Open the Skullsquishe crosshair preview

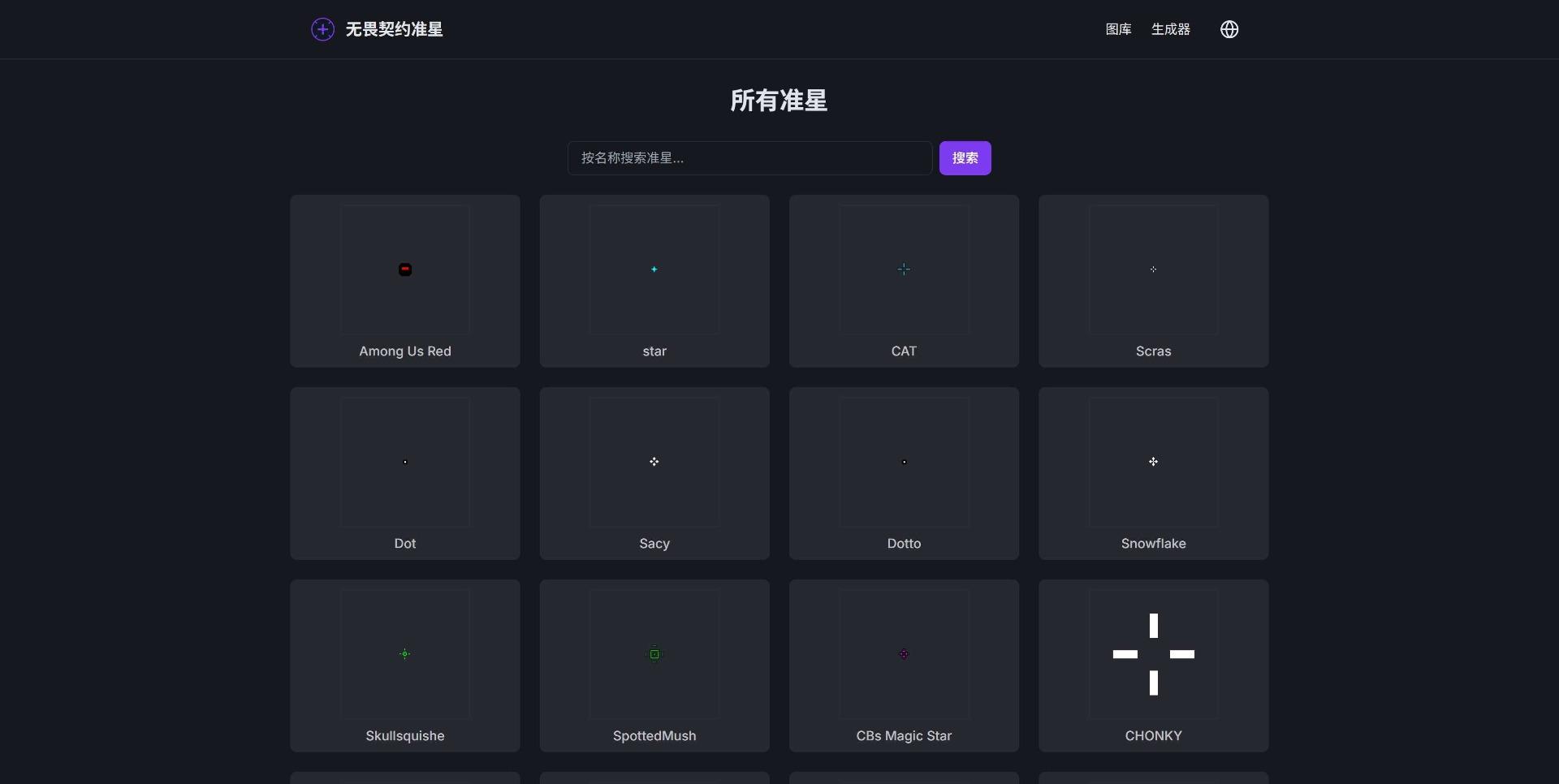(405, 654)
